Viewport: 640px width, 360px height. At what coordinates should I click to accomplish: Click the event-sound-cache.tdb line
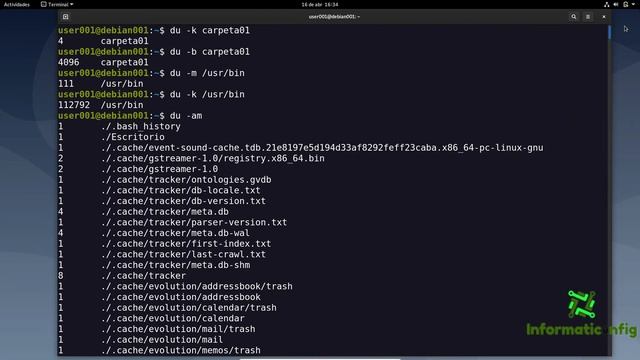coord(322,147)
